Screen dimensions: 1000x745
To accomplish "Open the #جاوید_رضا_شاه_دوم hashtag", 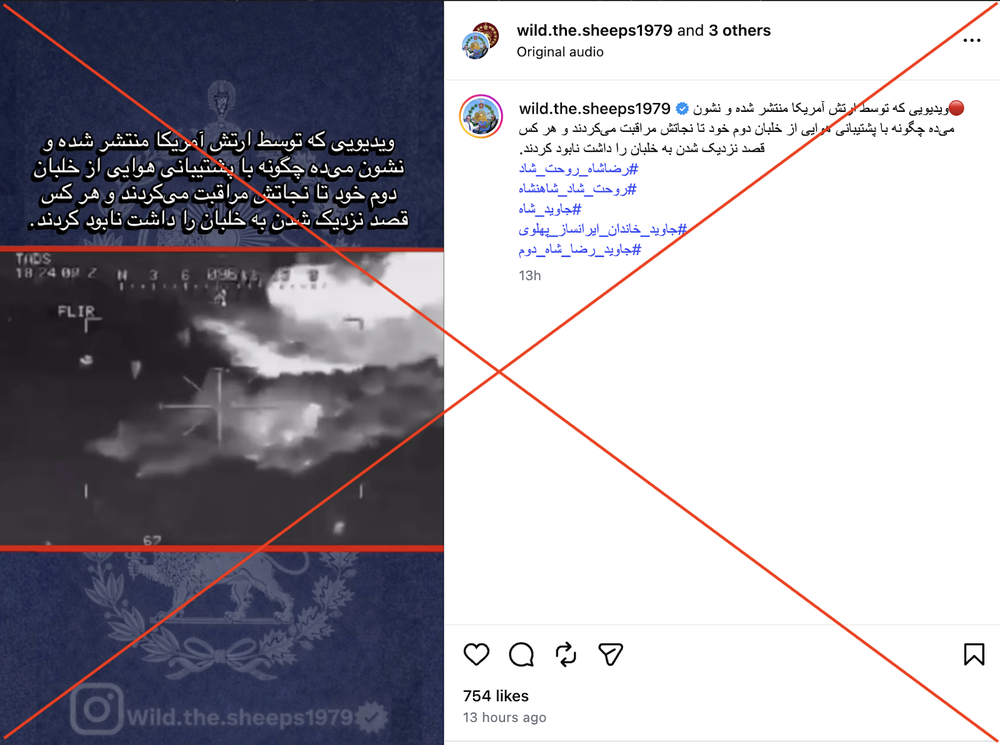I will pyautogui.click(x=580, y=249).
